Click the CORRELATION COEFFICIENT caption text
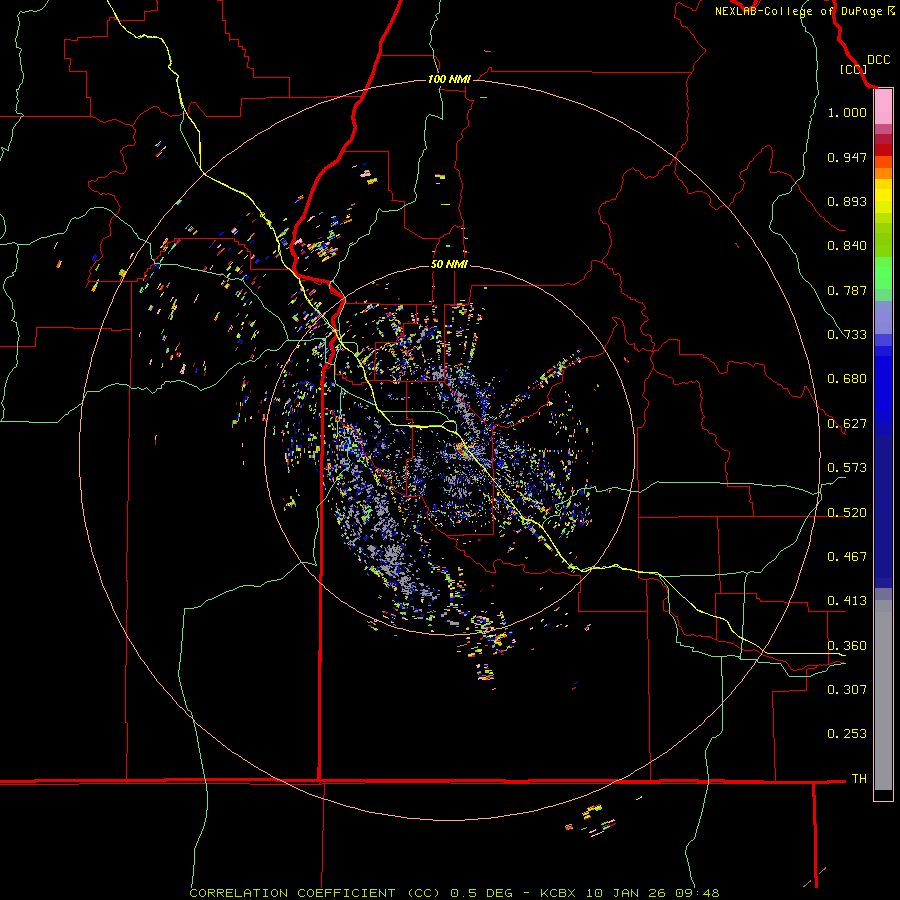This screenshot has width=900, height=900. click(292, 893)
